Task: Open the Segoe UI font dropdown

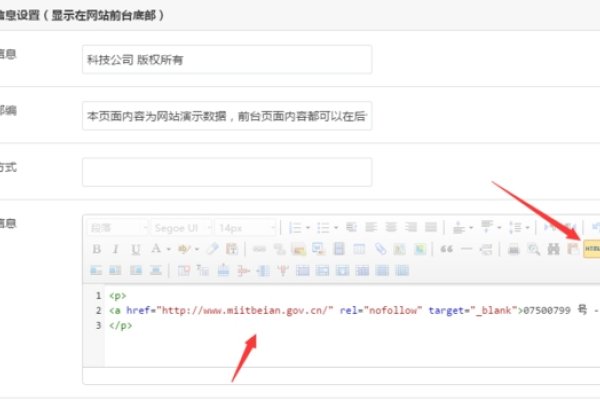Action: (181, 228)
